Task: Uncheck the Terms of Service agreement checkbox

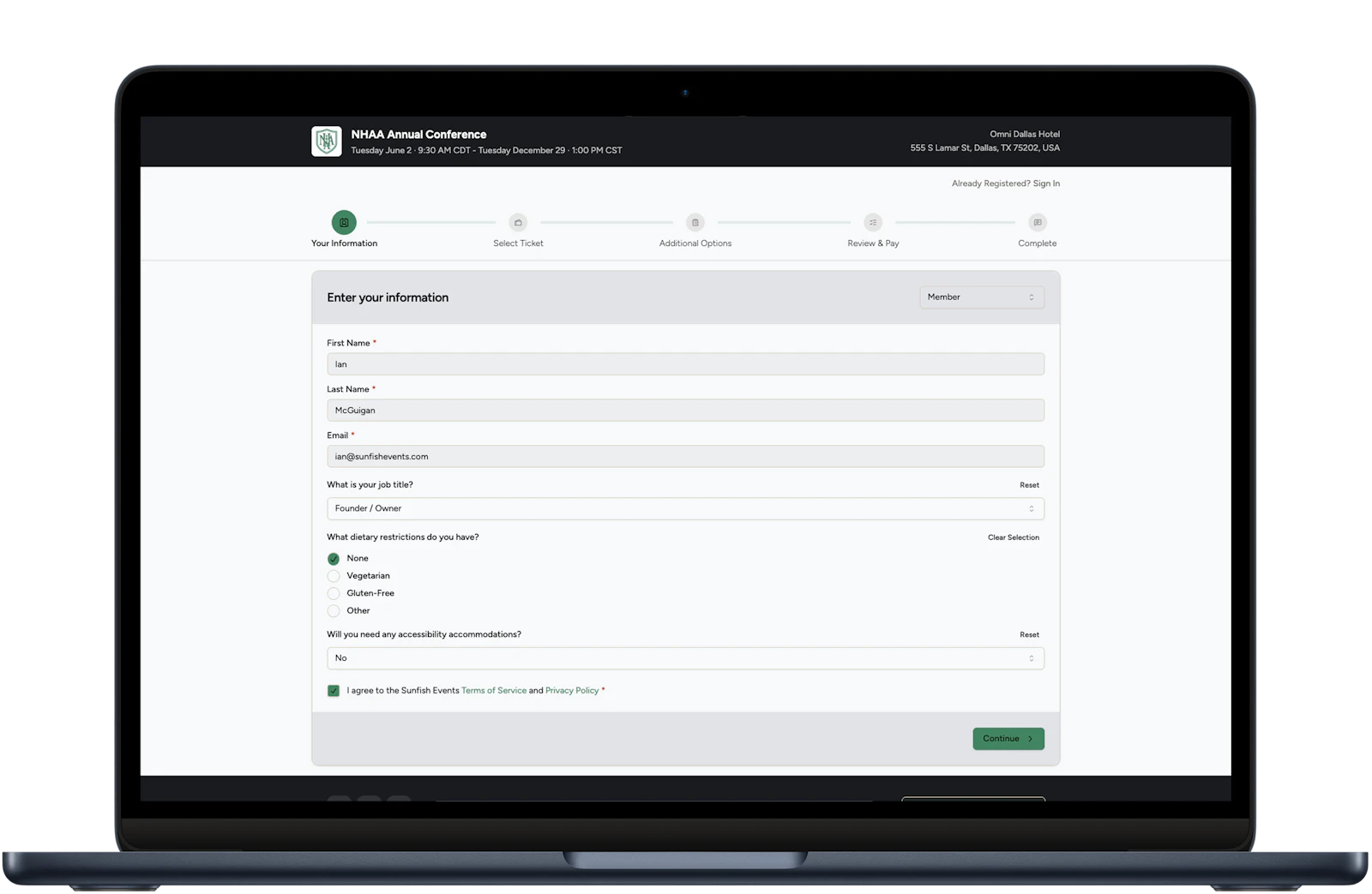Action: point(334,691)
